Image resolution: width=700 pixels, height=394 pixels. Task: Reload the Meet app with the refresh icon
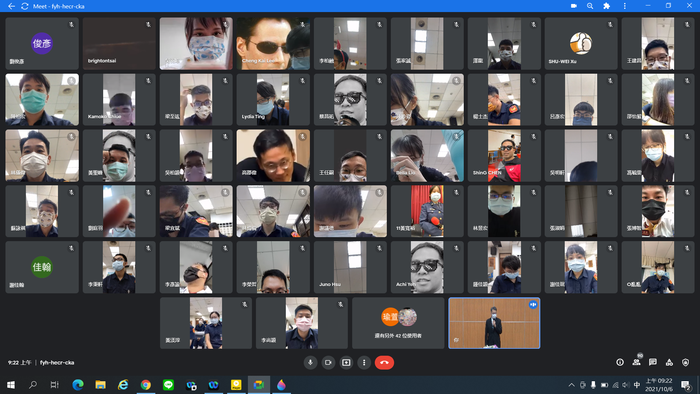pyautogui.click(x=25, y=6)
